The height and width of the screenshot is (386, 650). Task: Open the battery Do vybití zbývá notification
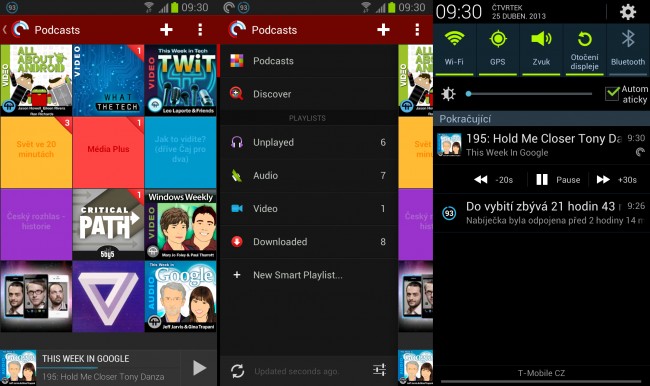coord(541,213)
